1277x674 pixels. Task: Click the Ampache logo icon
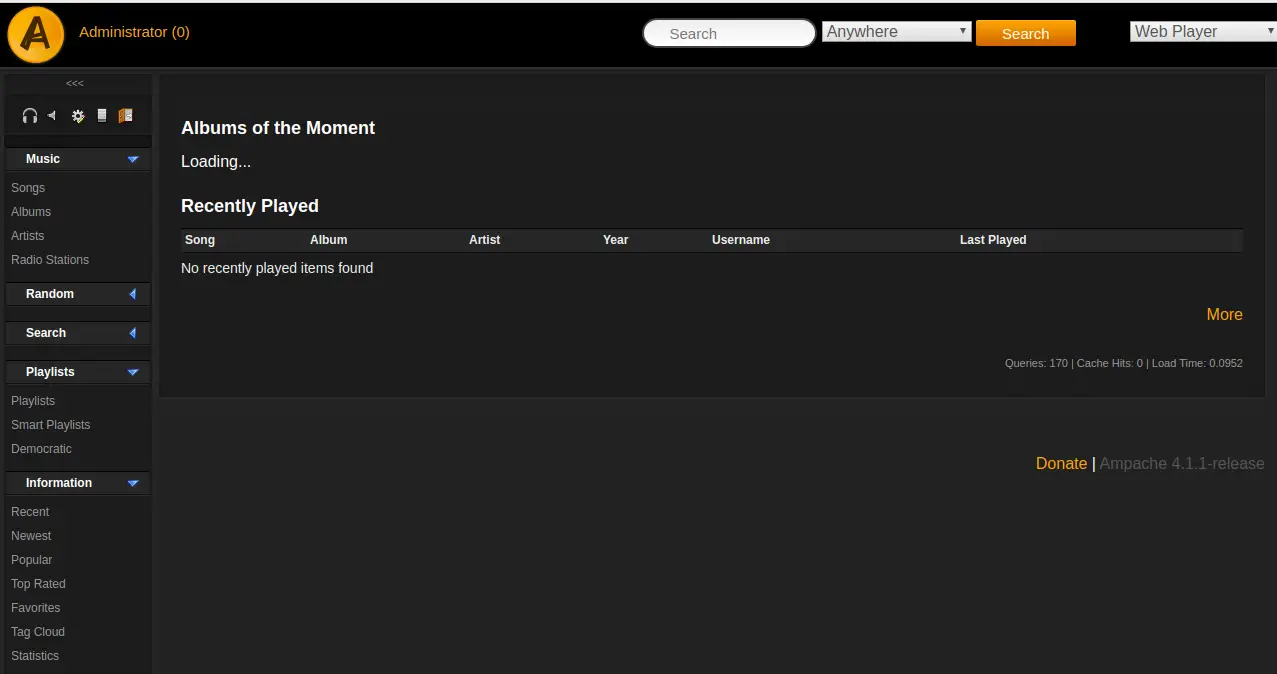[36, 34]
